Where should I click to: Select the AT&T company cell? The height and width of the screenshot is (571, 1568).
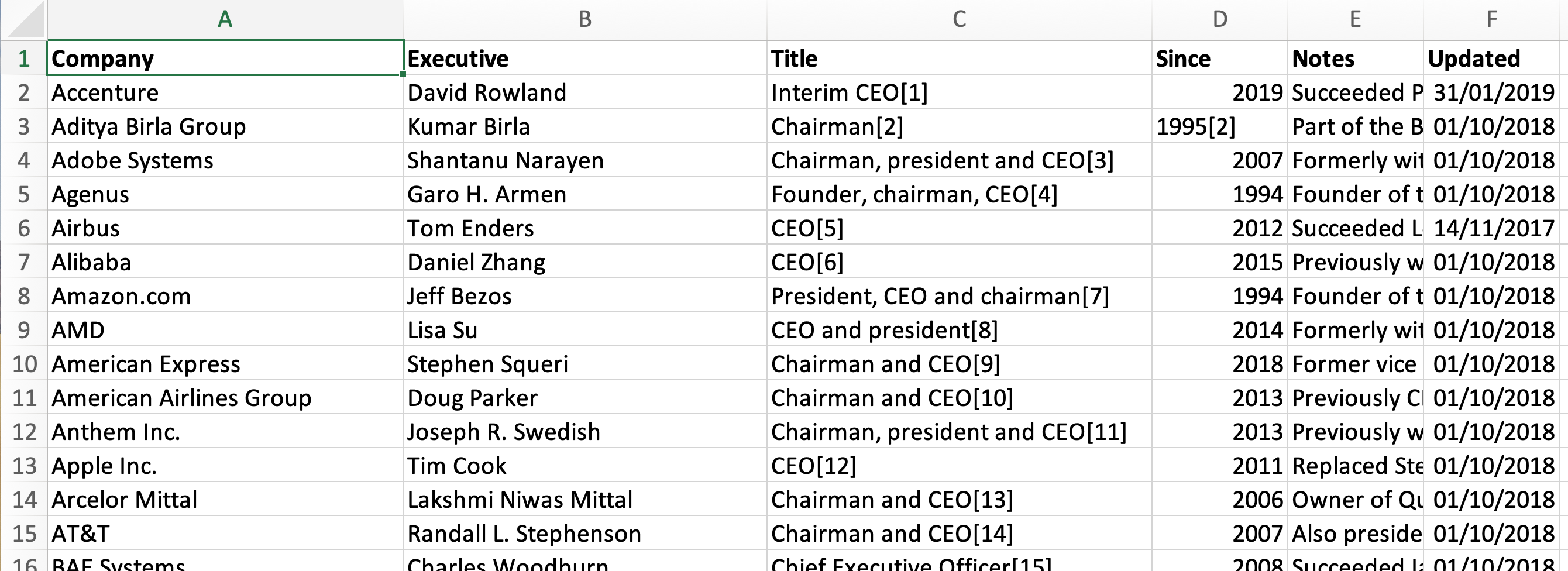tap(225, 533)
